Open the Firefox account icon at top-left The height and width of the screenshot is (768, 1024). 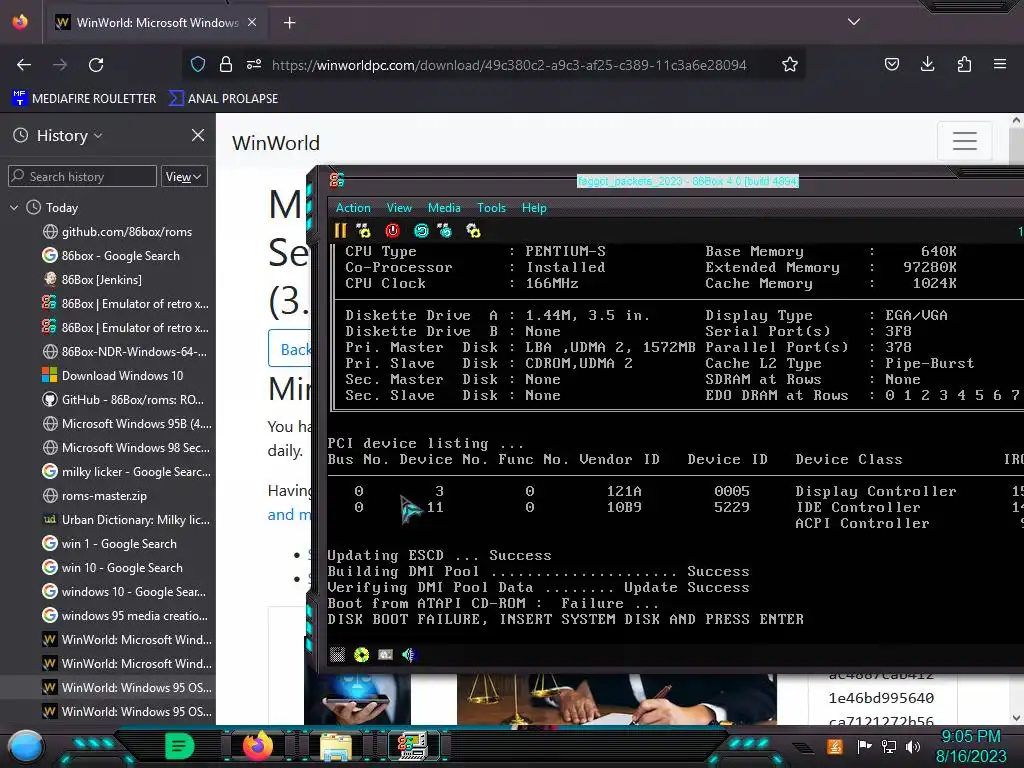point(20,22)
